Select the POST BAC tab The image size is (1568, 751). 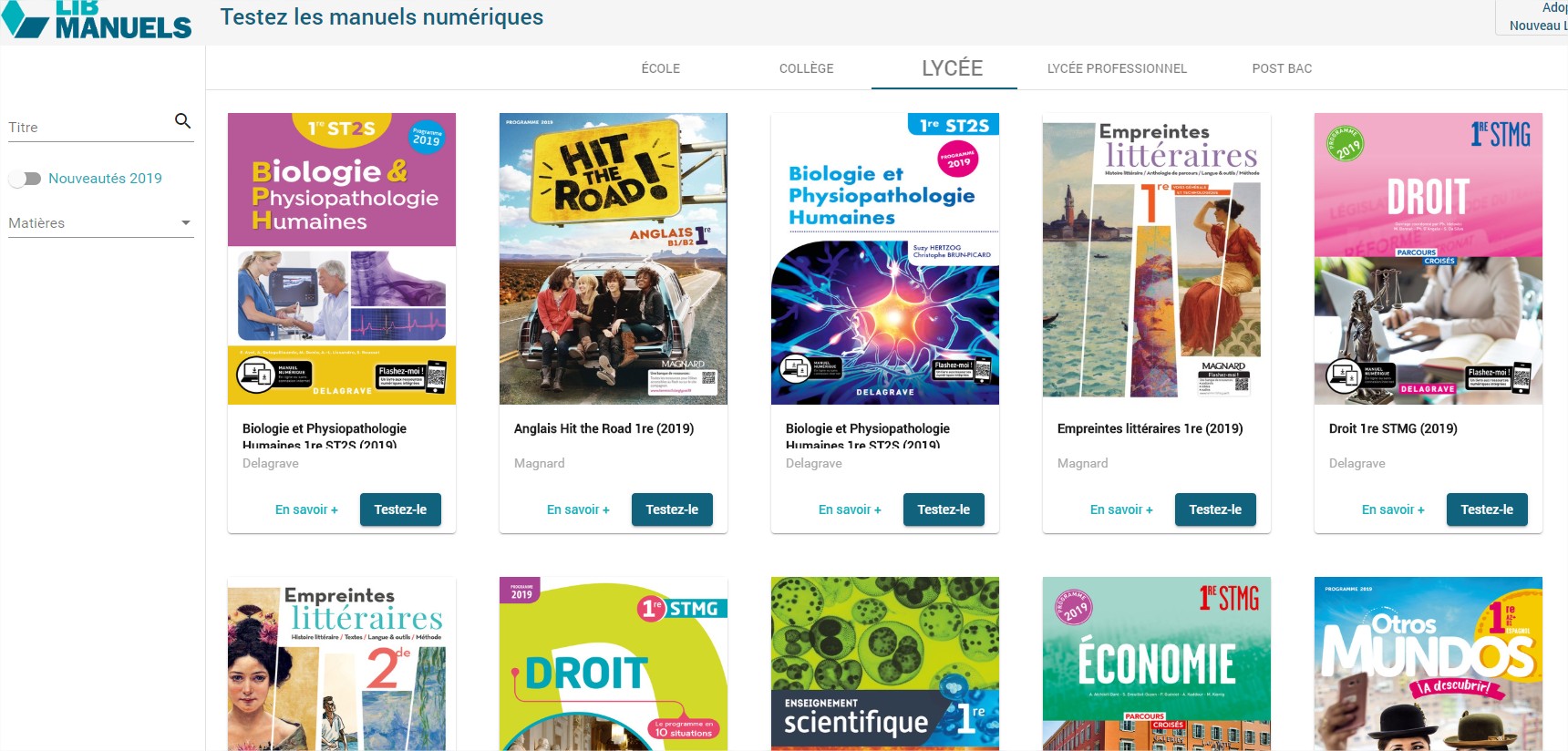tap(1282, 68)
